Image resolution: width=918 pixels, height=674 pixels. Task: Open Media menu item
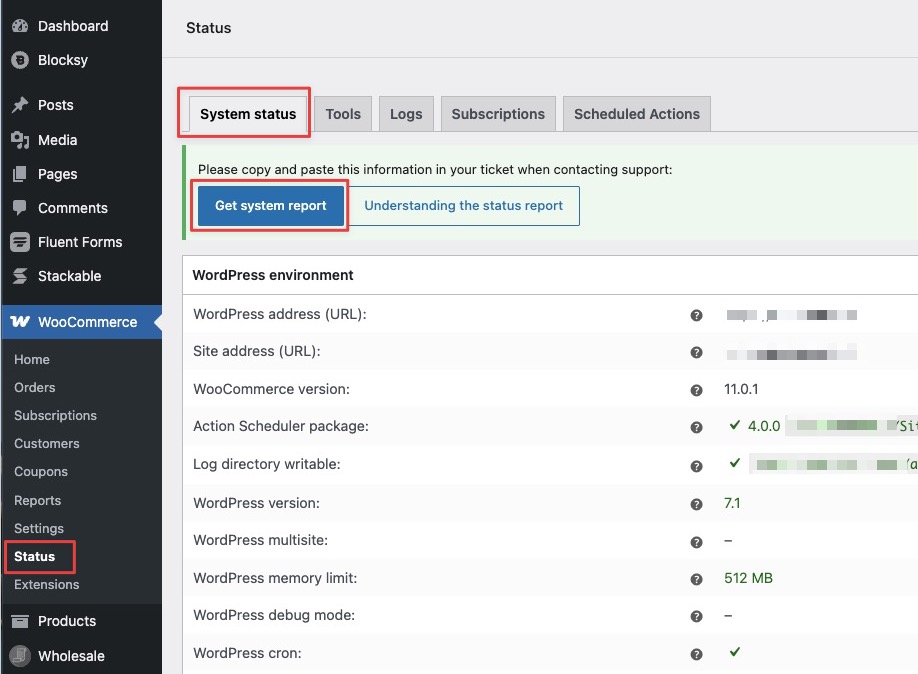57,140
